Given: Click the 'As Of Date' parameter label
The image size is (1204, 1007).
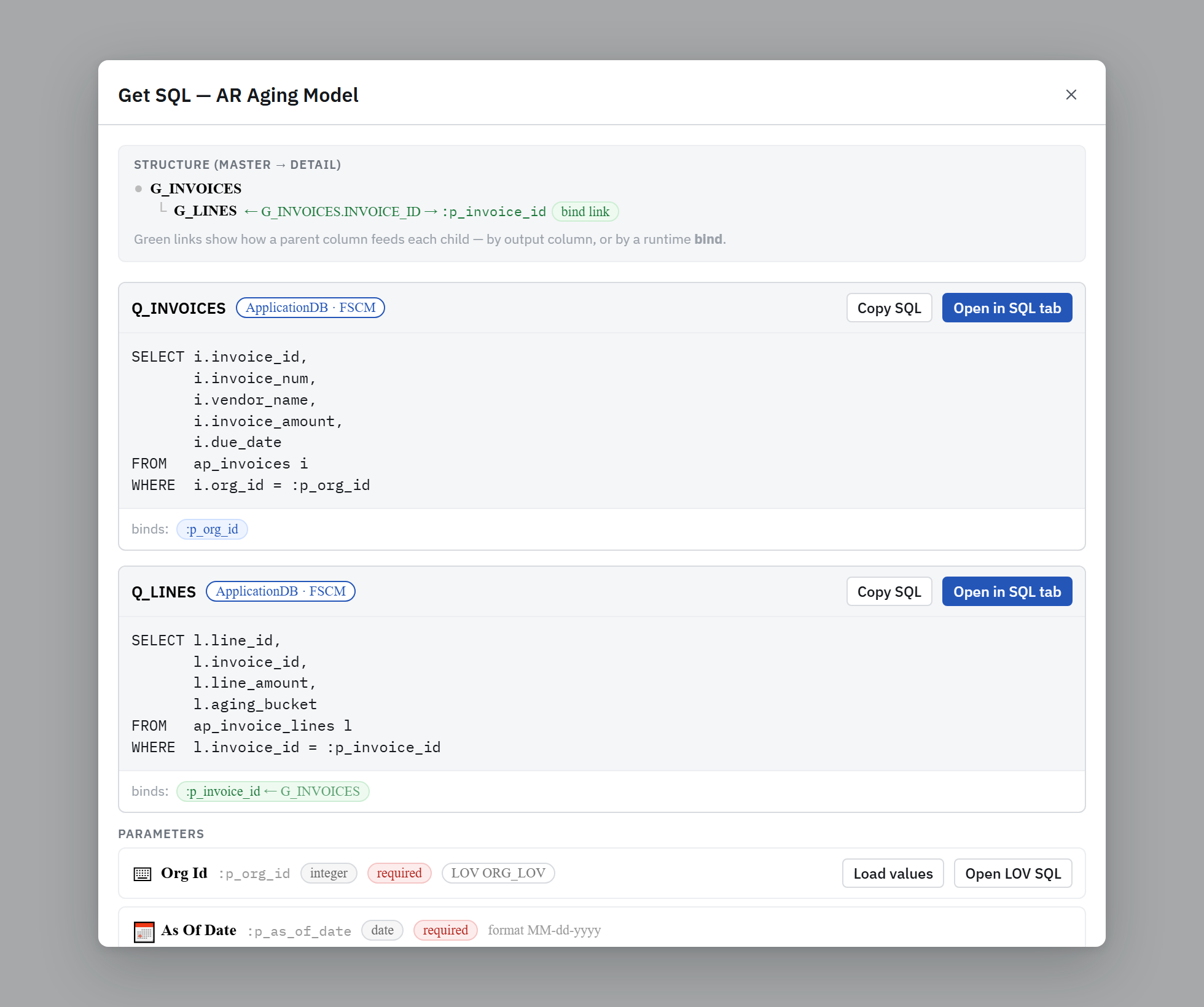Looking at the screenshot, I should click(x=198, y=930).
